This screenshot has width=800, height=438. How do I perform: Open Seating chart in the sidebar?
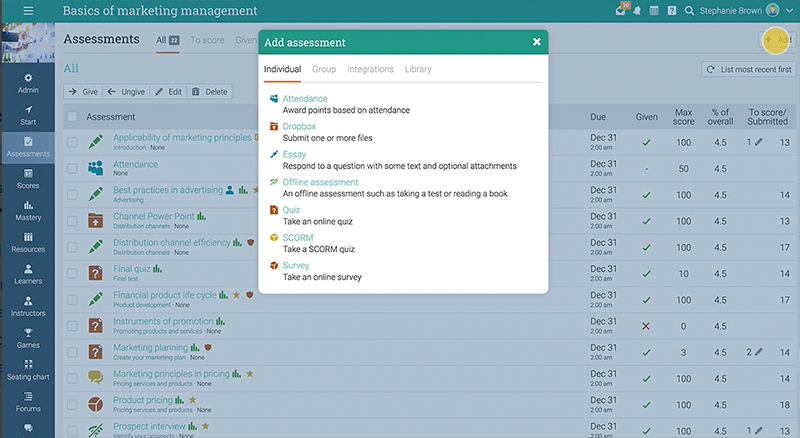[x=28, y=369]
